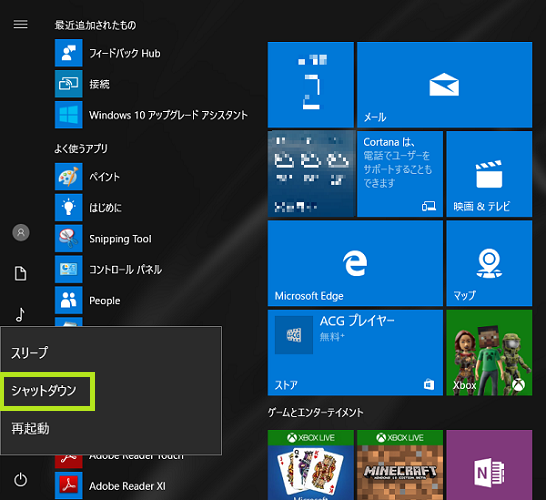This screenshot has height=500, width=546.
Task: Click the Adobe Reader XI label
Action: point(127,486)
